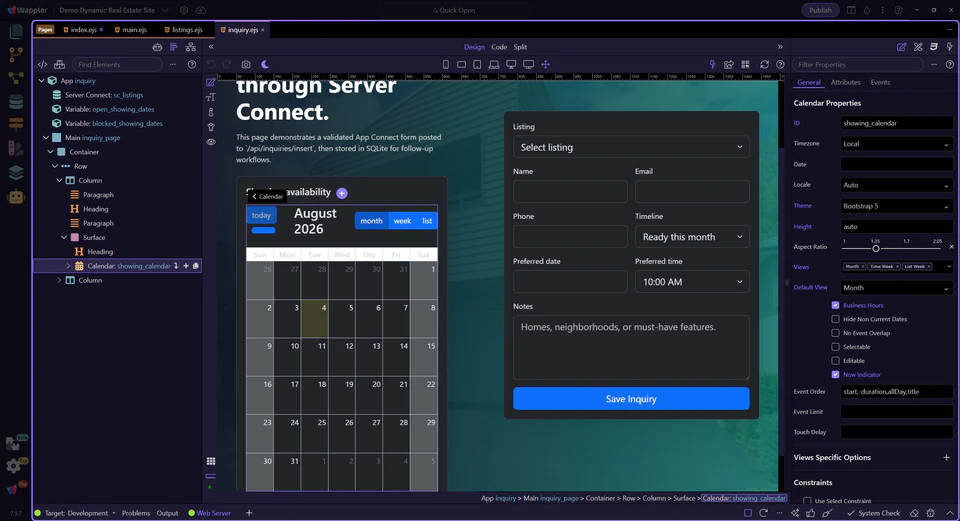Open the Git source control sidebar icon
The height and width of the screenshot is (521, 960).
(x=16, y=54)
